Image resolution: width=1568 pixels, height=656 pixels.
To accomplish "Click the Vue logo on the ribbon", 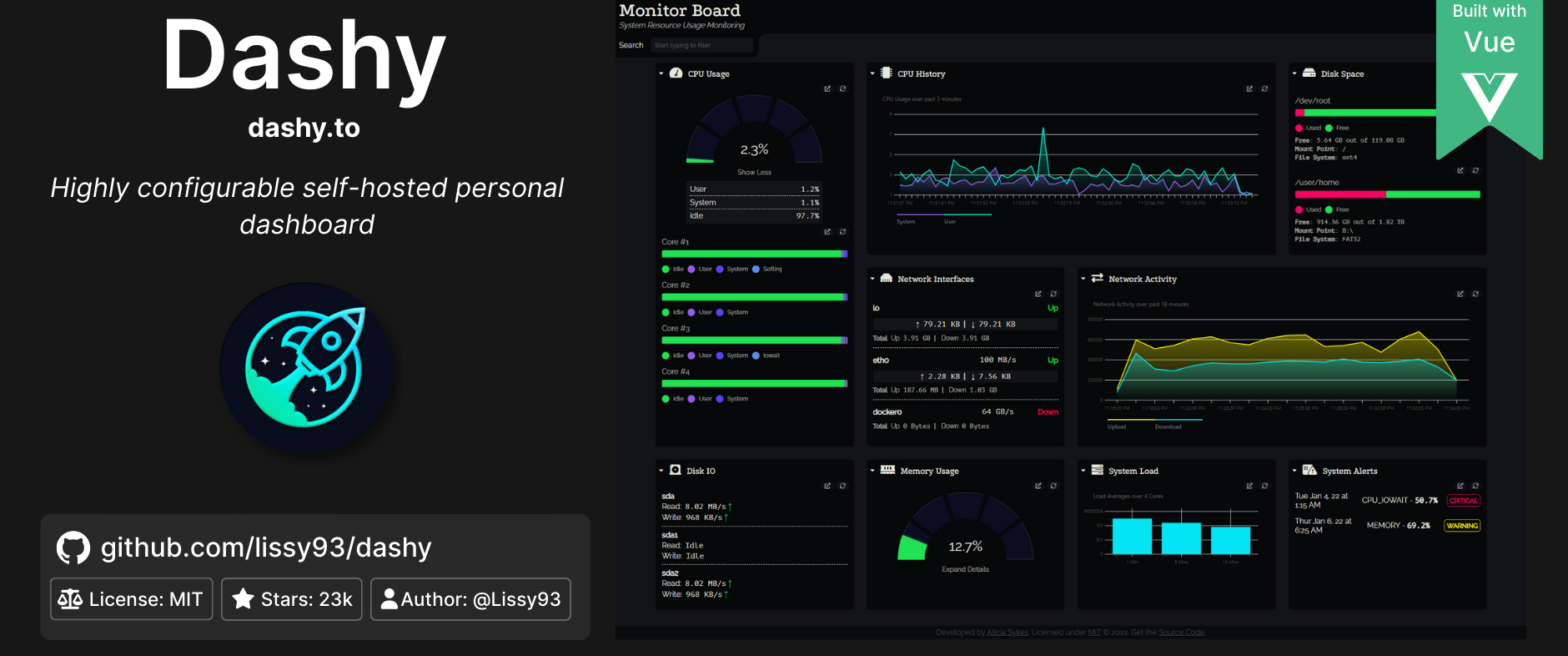I will (x=1489, y=98).
